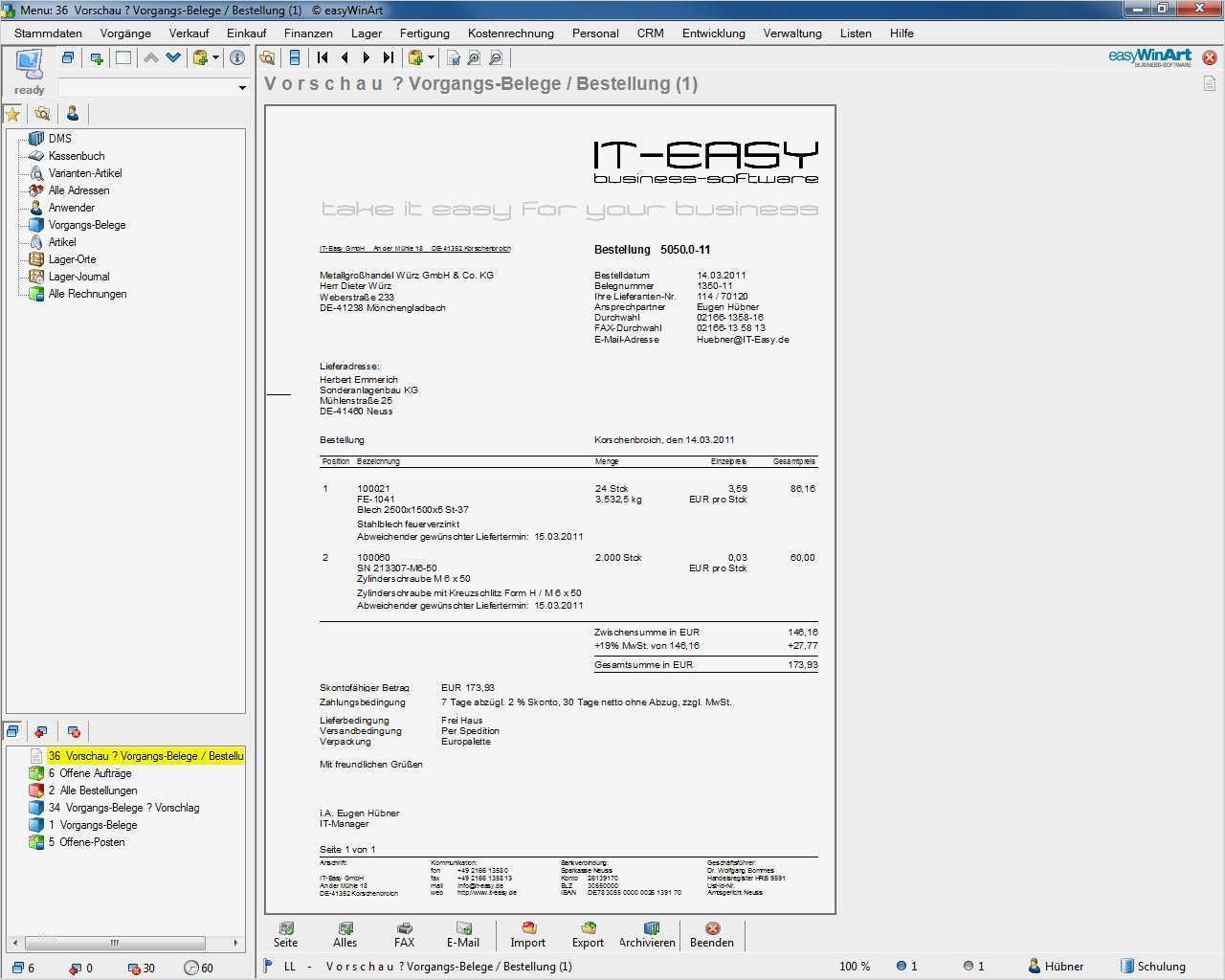Image resolution: width=1225 pixels, height=980 pixels.
Task: Select Alle Rechnungen in the tree
Action: (x=87, y=294)
